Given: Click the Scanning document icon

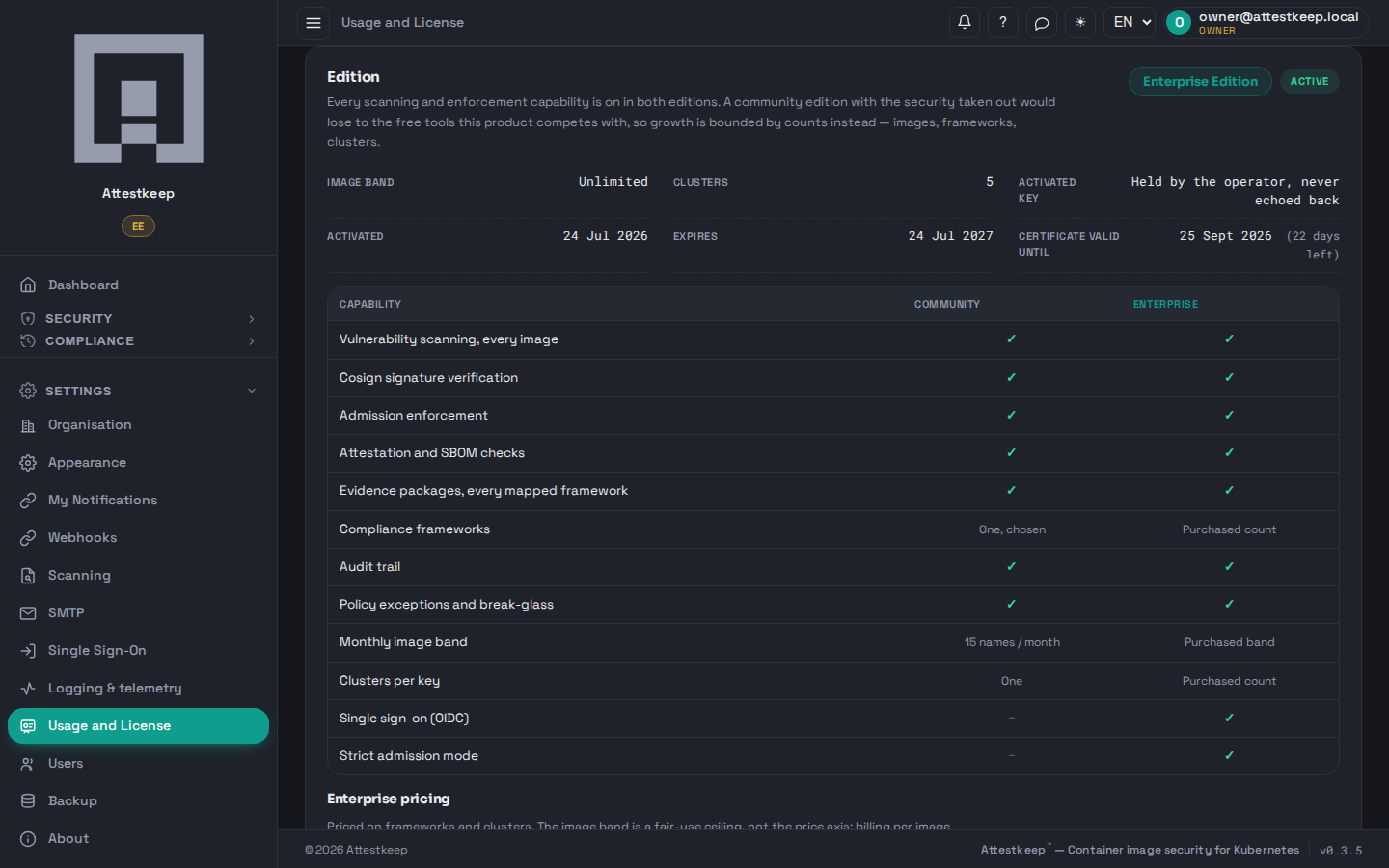Looking at the screenshot, I should 28,576.
